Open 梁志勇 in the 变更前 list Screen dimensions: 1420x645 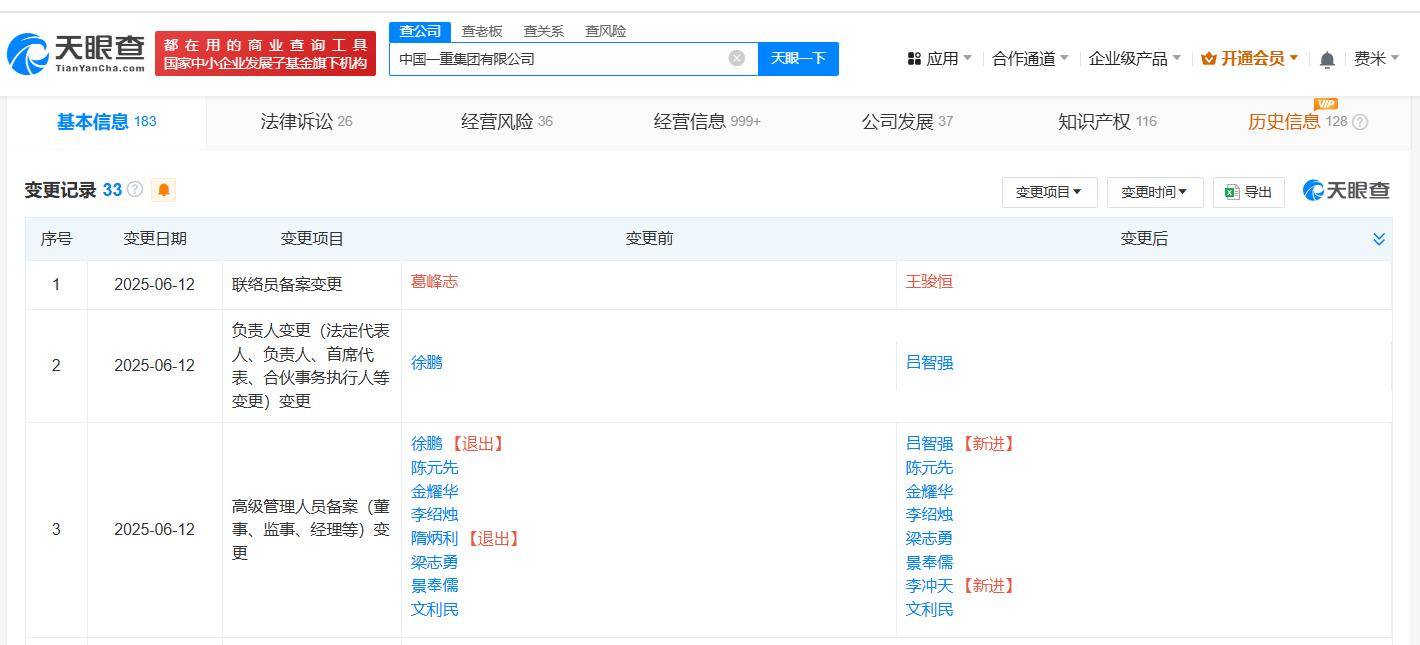point(434,562)
